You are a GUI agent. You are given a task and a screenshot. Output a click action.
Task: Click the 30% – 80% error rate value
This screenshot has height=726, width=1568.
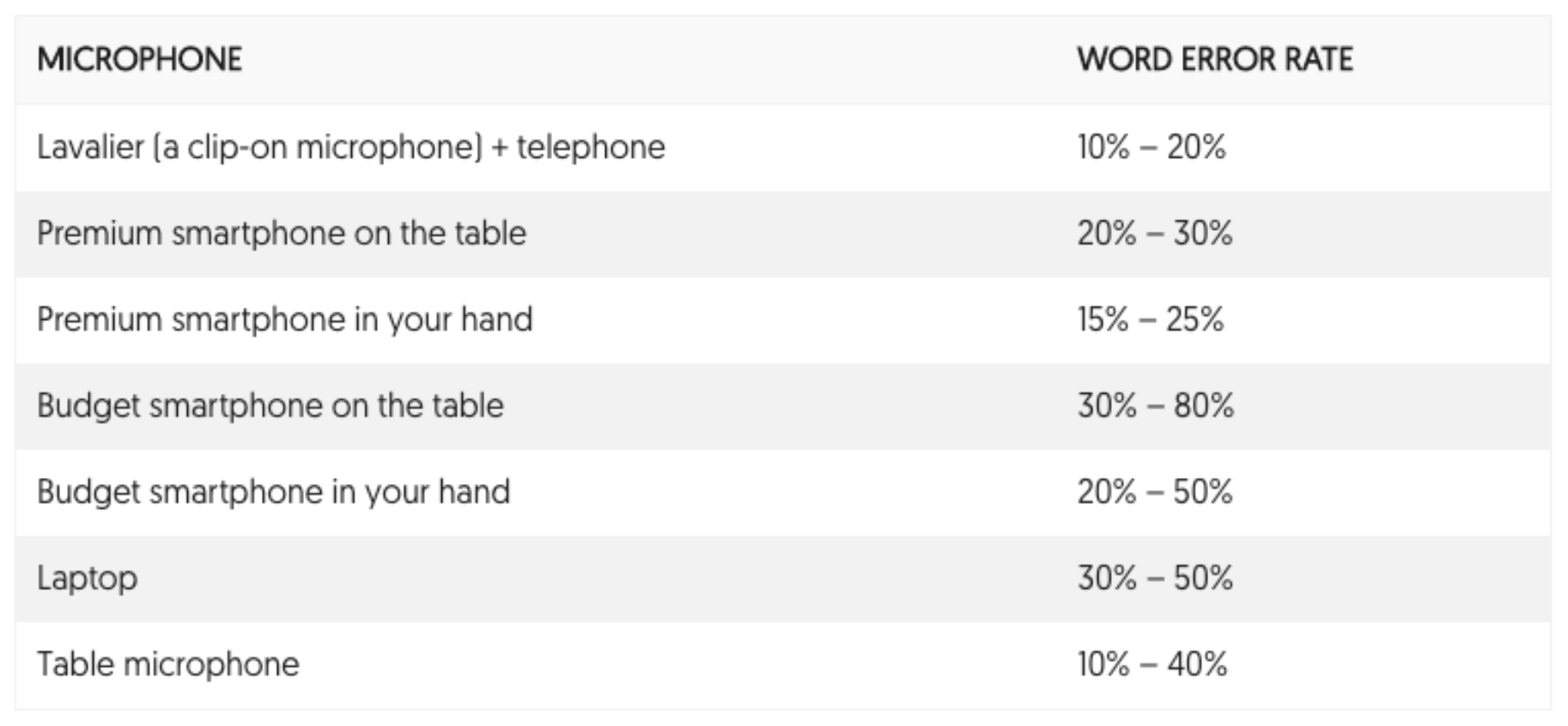point(1155,406)
